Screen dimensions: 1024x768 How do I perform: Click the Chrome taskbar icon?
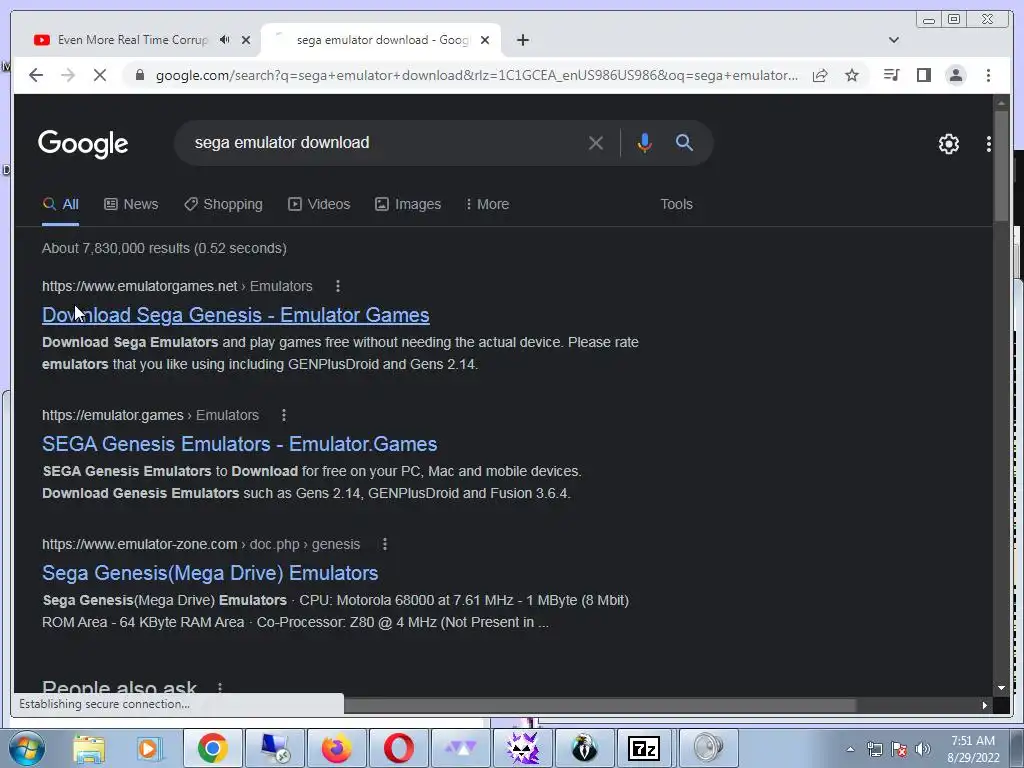pos(212,748)
